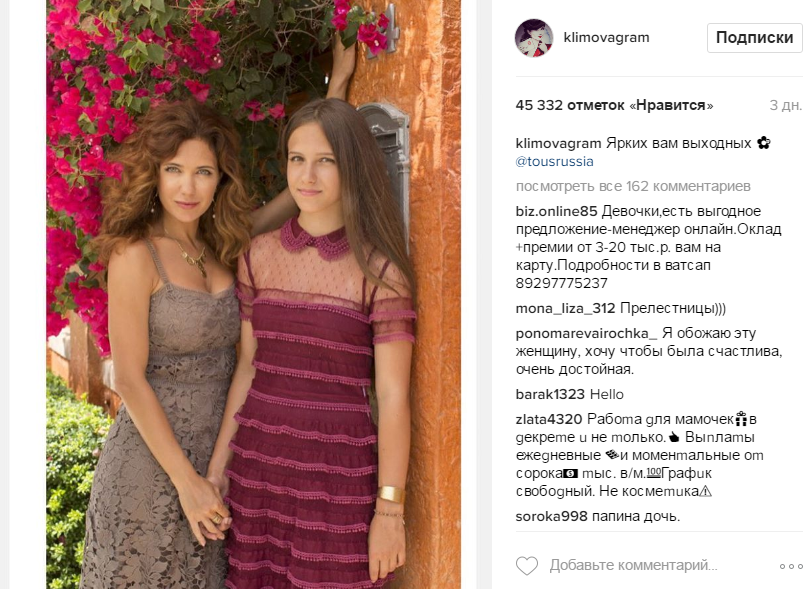Viewport: 806px width, 589px height.
Task: Open biz.online85 commenter profile
Action: click(556, 211)
